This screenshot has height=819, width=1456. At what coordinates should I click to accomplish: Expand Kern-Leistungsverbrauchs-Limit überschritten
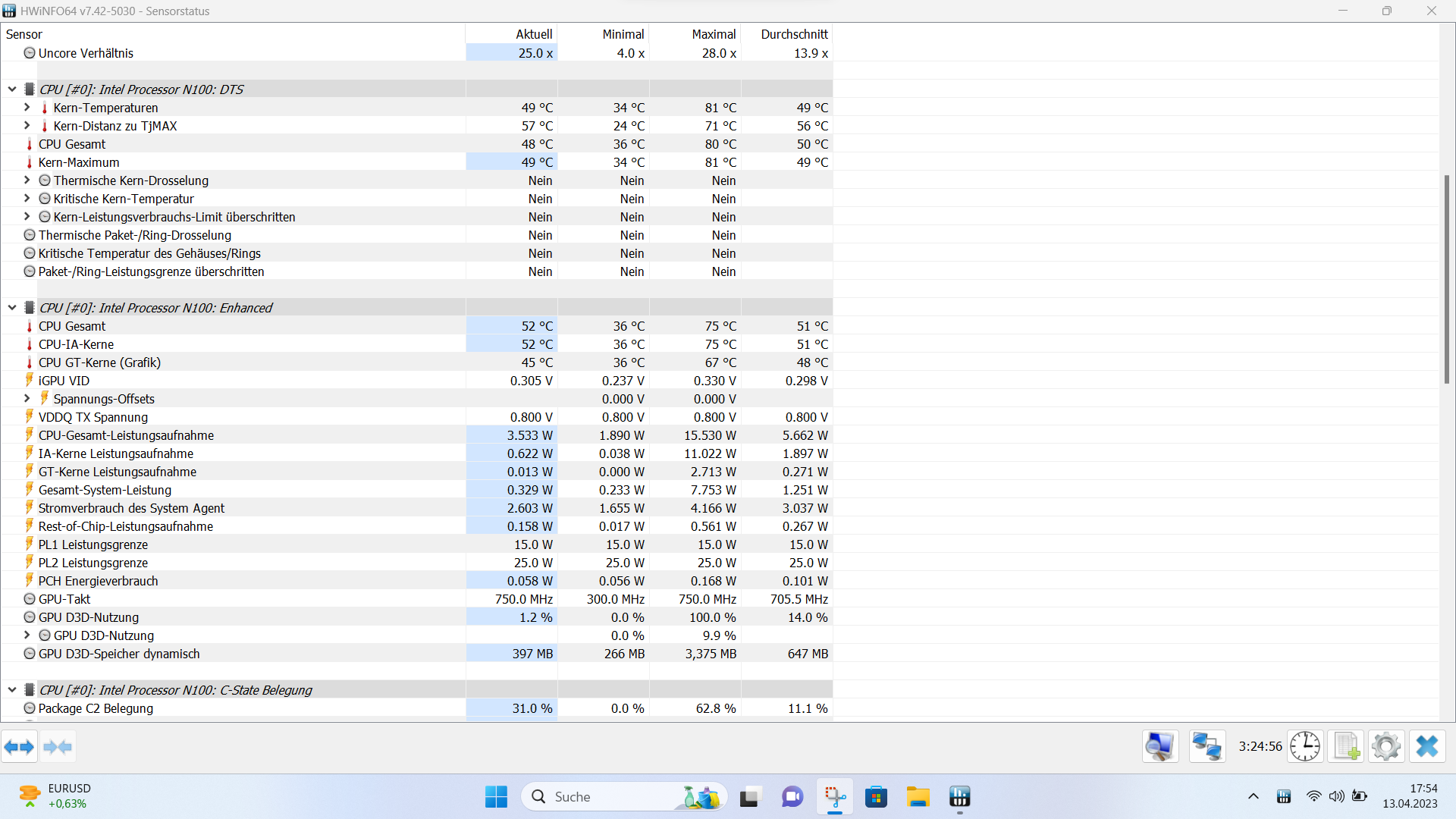(x=27, y=217)
